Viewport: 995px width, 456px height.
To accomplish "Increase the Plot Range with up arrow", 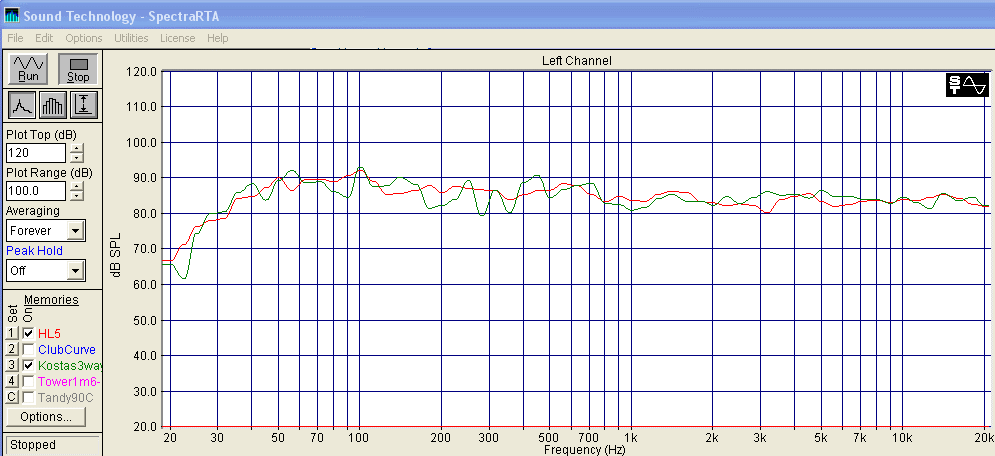I will (76, 187).
